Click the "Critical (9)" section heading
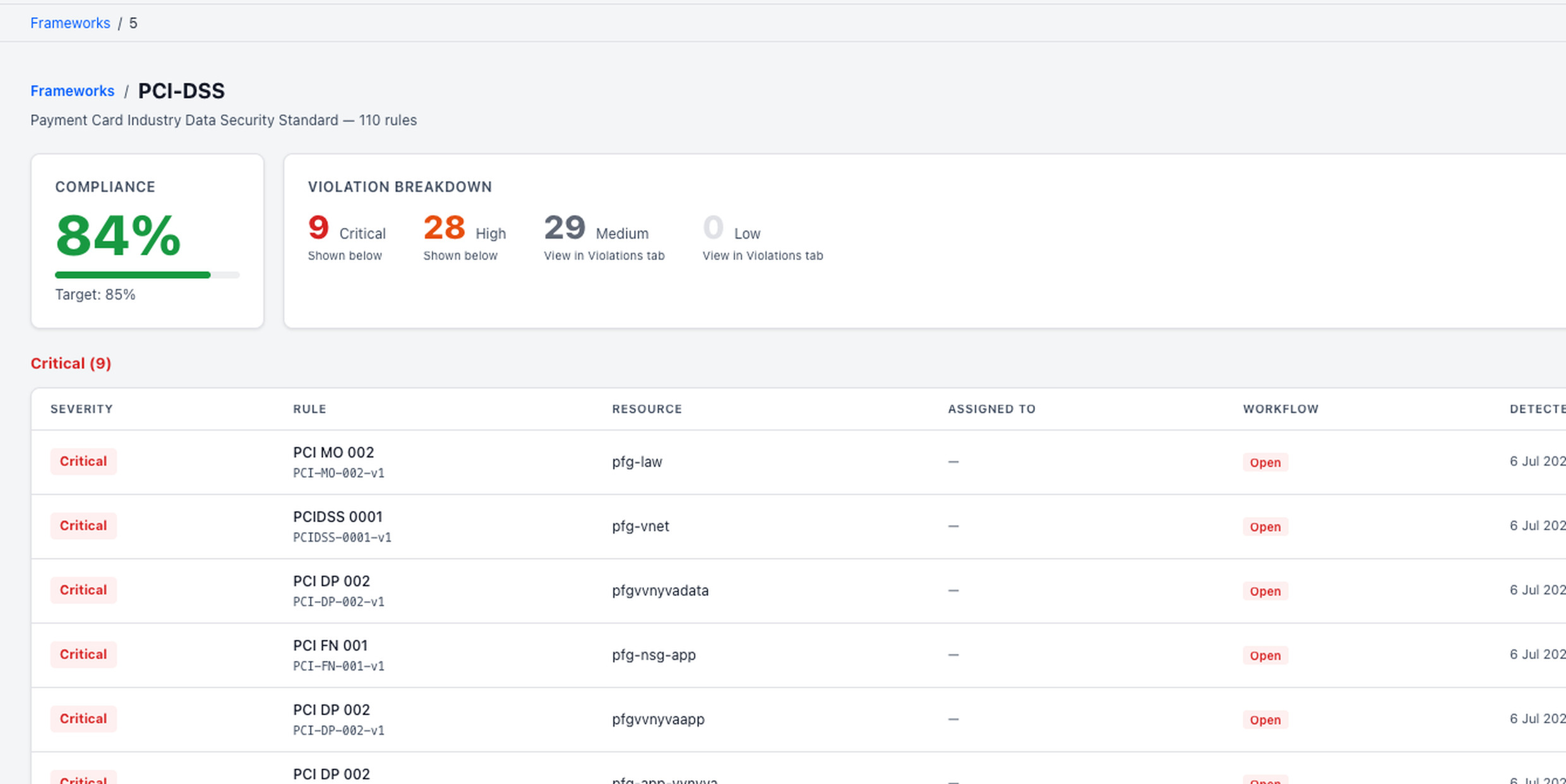The image size is (1566, 784). click(71, 364)
